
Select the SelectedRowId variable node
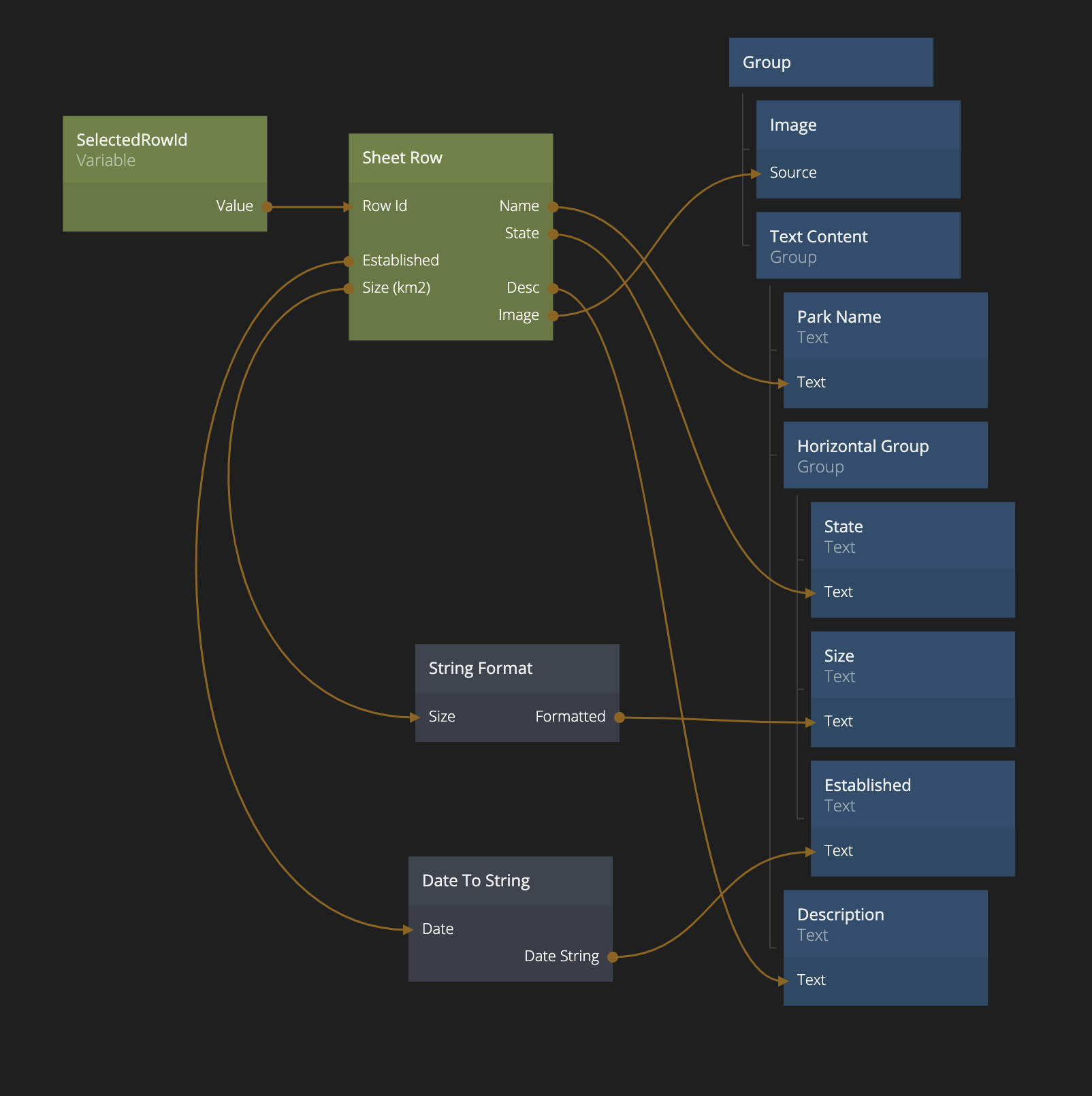pos(164,150)
